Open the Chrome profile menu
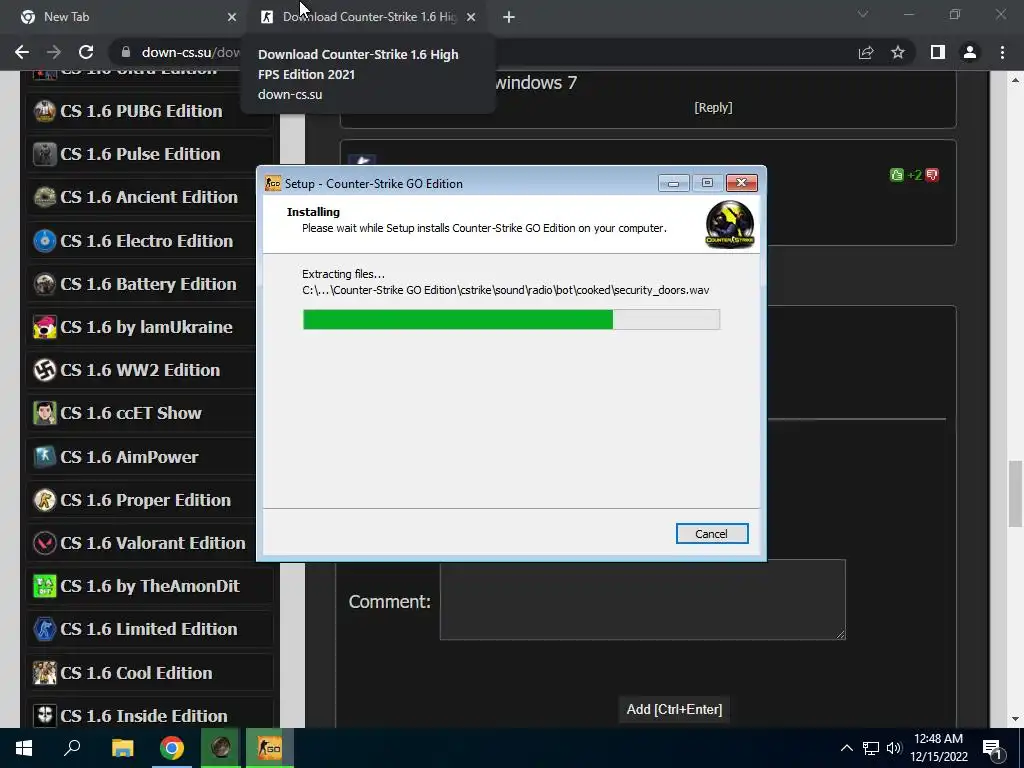The image size is (1024, 768). tap(970, 52)
